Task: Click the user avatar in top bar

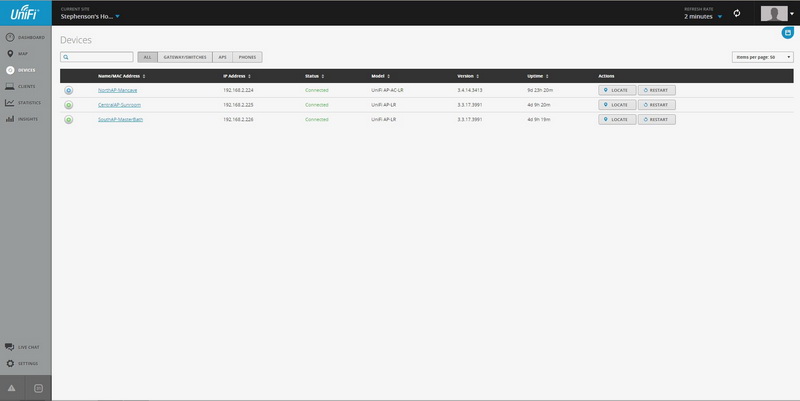Action: pyautogui.click(x=773, y=13)
